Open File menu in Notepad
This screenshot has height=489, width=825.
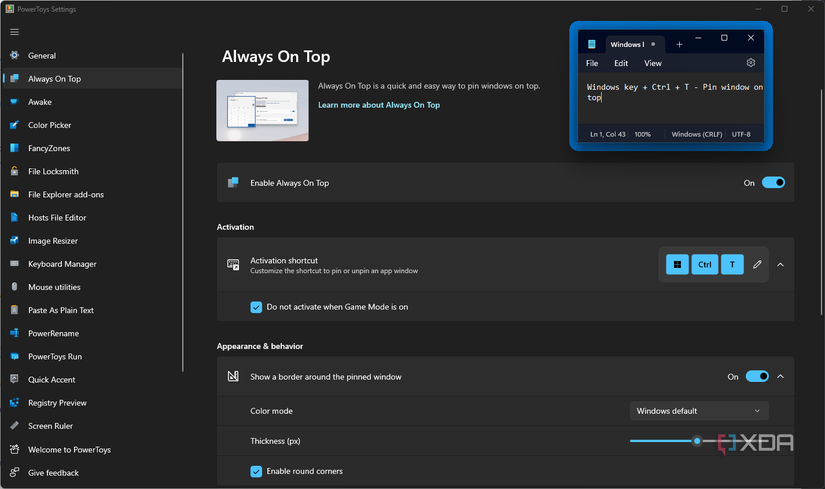click(592, 63)
